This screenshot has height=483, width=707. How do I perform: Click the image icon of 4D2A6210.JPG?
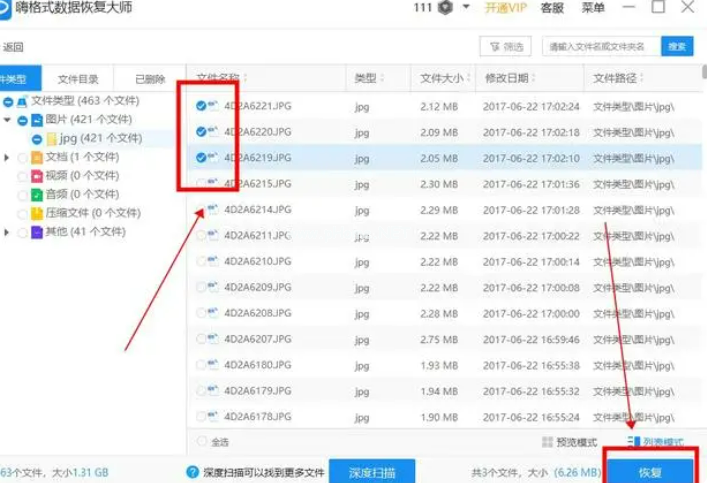[x=214, y=261]
